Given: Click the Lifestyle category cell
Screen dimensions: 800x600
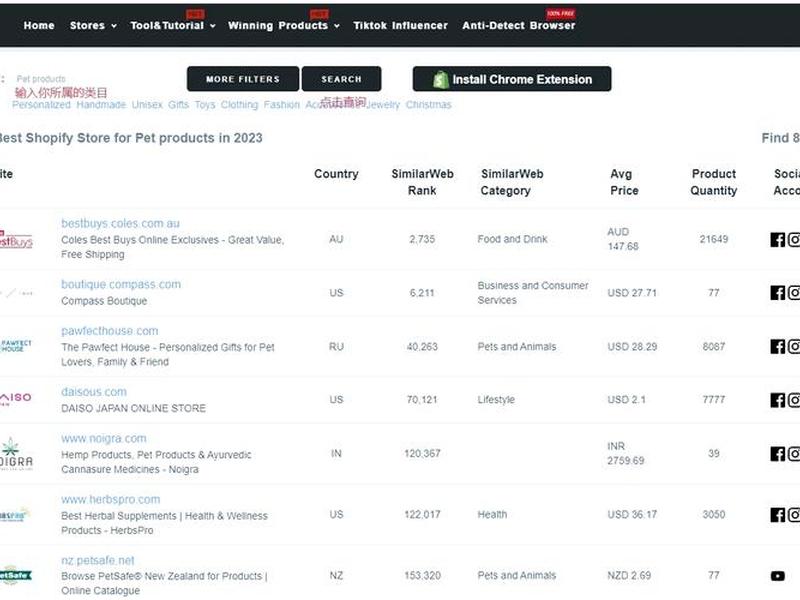Looking at the screenshot, I should [496, 399].
